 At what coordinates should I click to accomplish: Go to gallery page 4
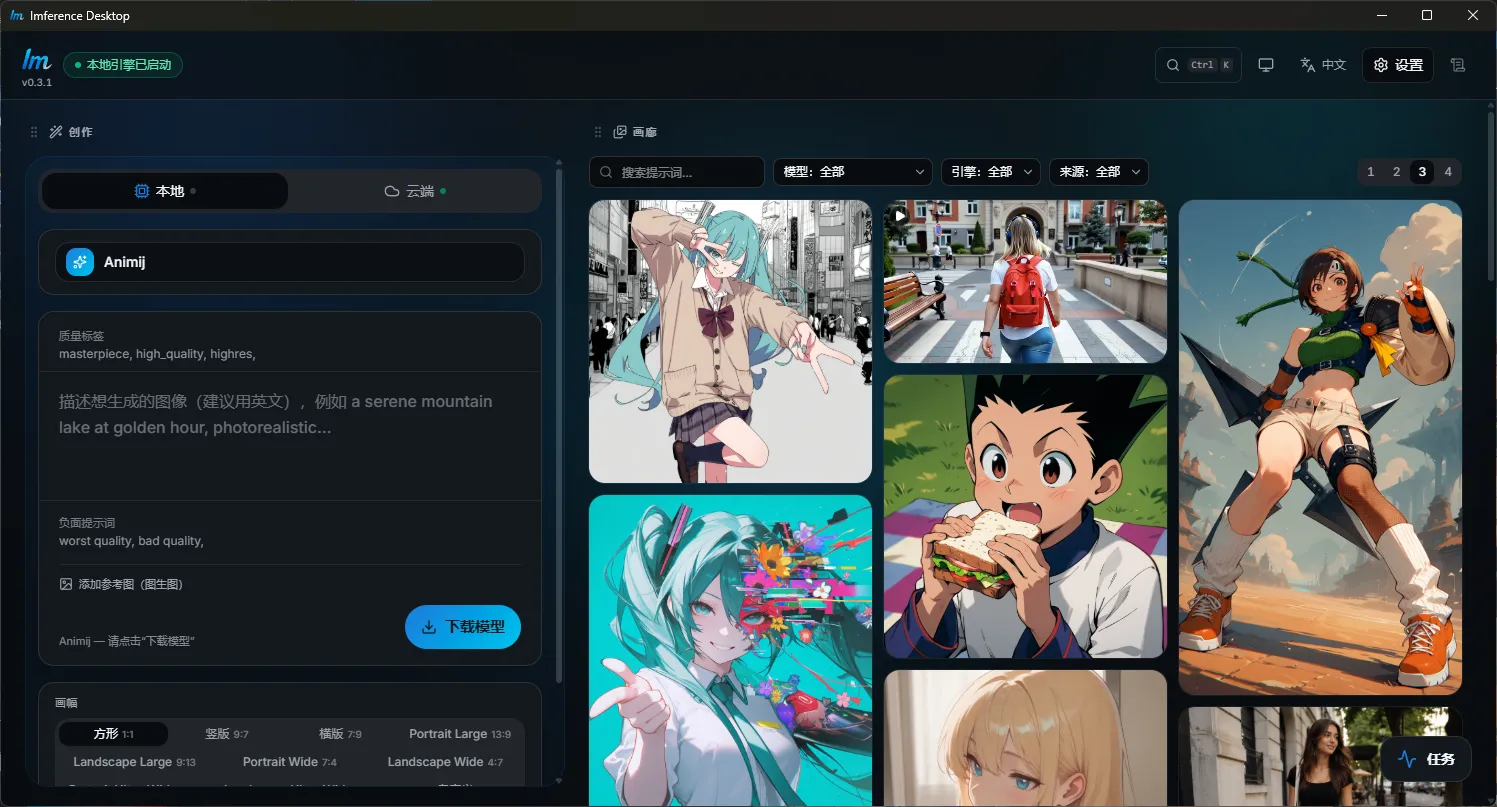pos(1448,172)
